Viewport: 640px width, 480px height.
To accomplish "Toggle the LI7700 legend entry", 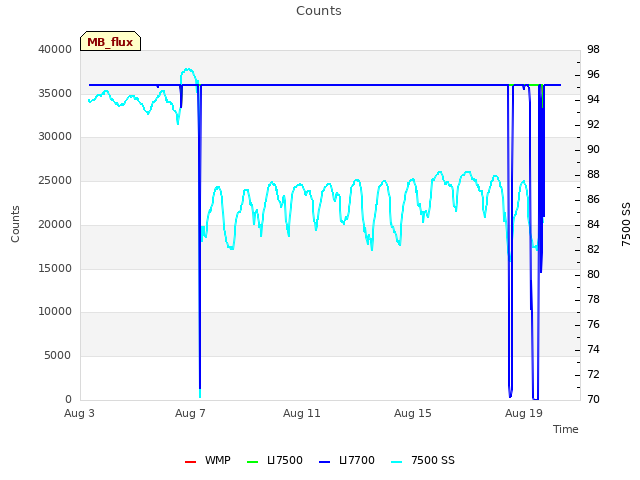I will tap(347, 460).
